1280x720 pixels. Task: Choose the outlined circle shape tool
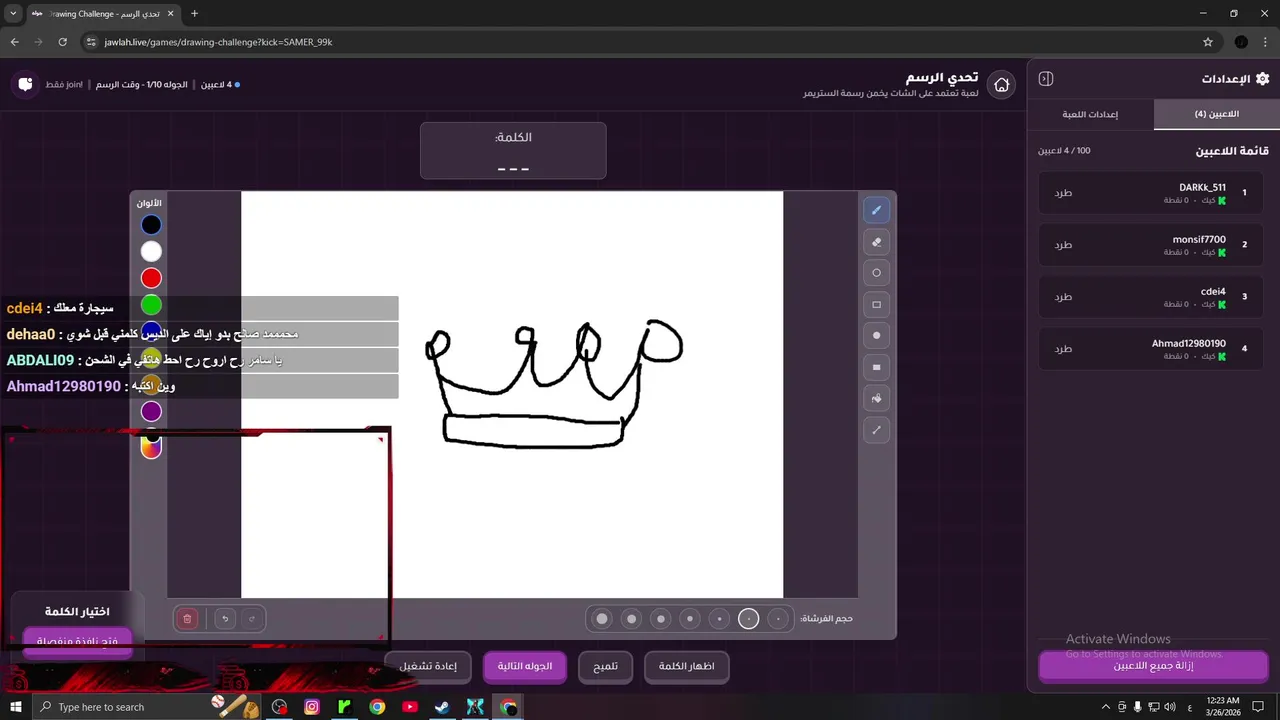pyautogui.click(x=877, y=273)
